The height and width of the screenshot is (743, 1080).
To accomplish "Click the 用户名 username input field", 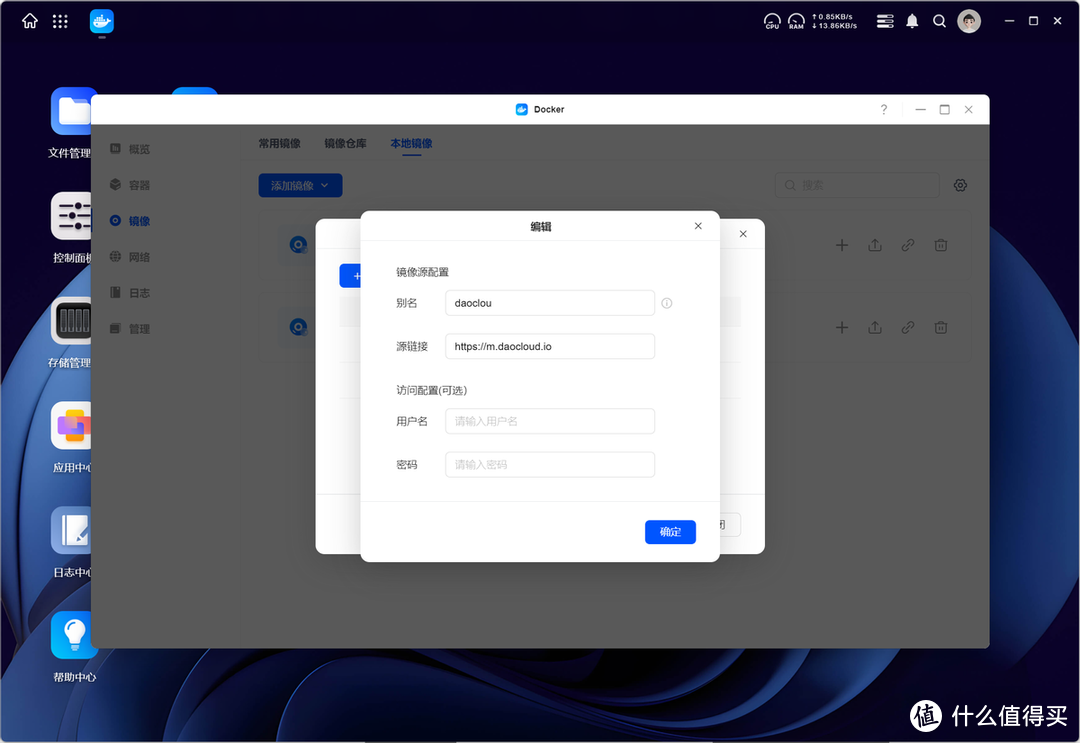I will [549, 421].
